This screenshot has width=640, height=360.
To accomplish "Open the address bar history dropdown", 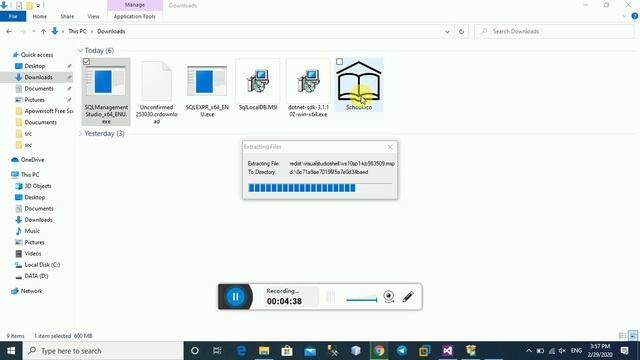I will click(x=447, y=31).
